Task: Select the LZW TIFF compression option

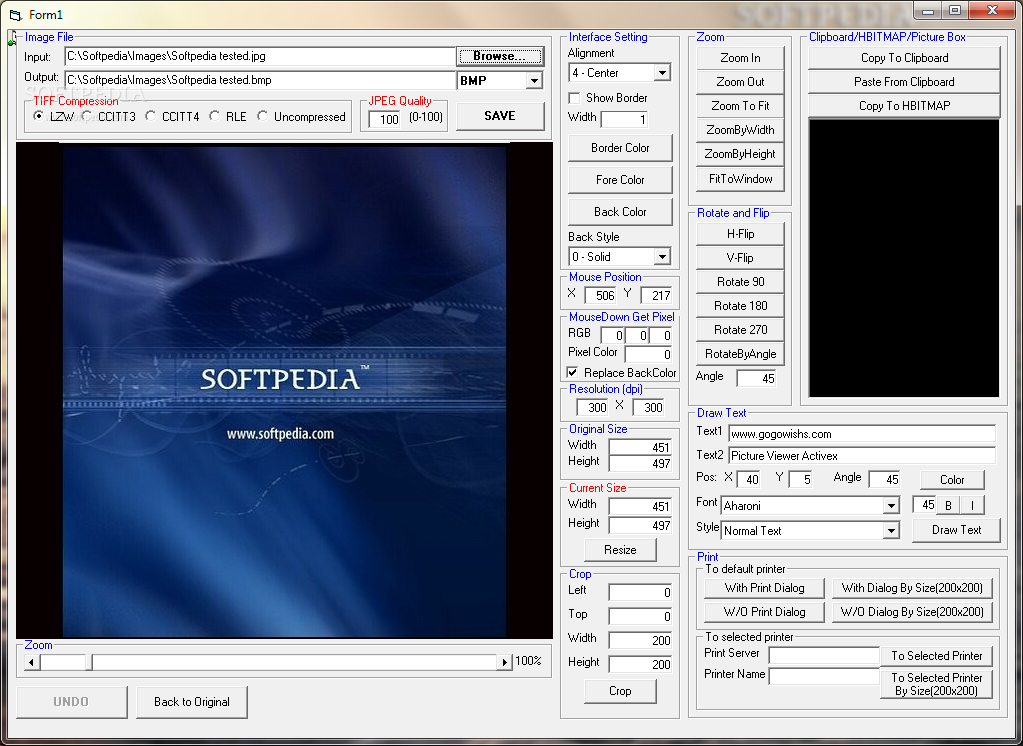Action: 39,116
